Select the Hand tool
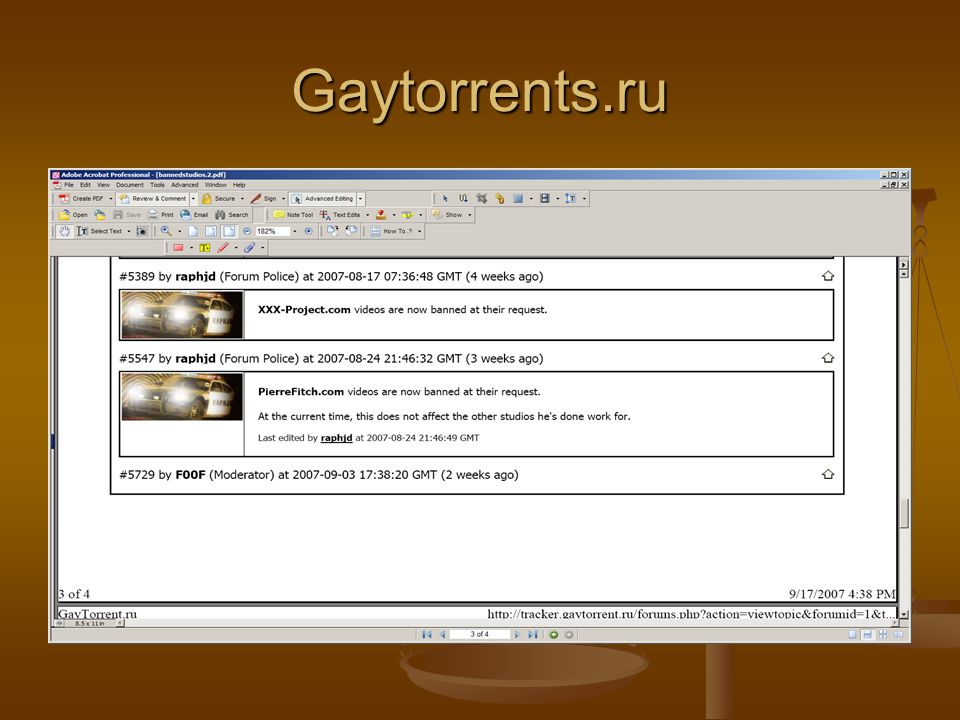Viewport: 960px width, 720px height. point(64,231)
